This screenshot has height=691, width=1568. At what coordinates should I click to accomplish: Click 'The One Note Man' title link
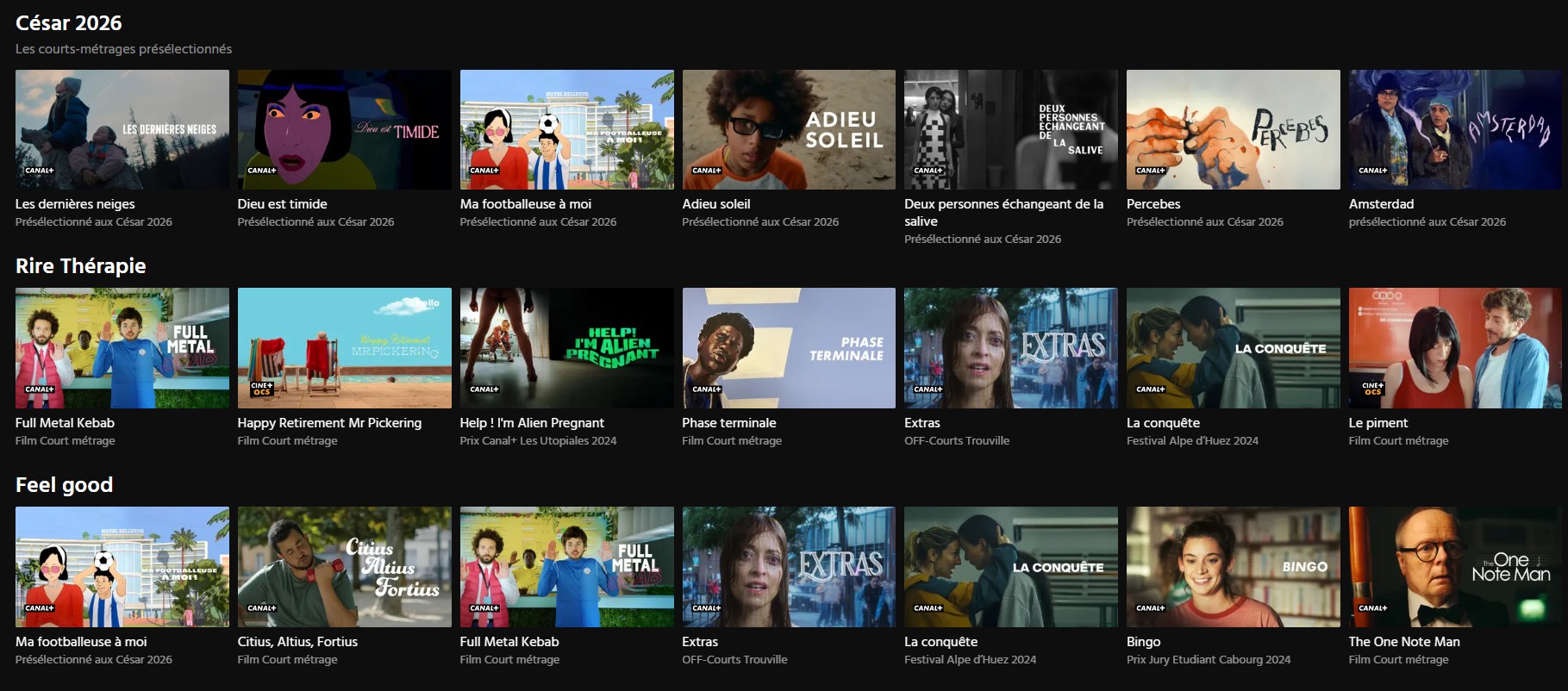pyautogui.click(x=1404, y=642)
